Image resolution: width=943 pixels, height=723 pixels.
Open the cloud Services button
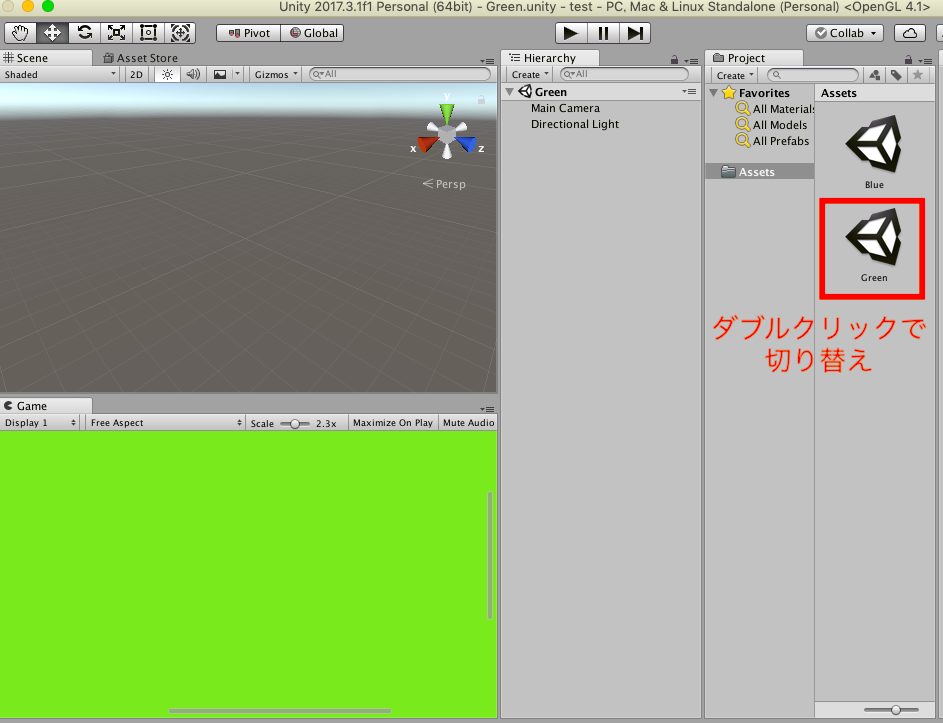[x=909, y=33]
